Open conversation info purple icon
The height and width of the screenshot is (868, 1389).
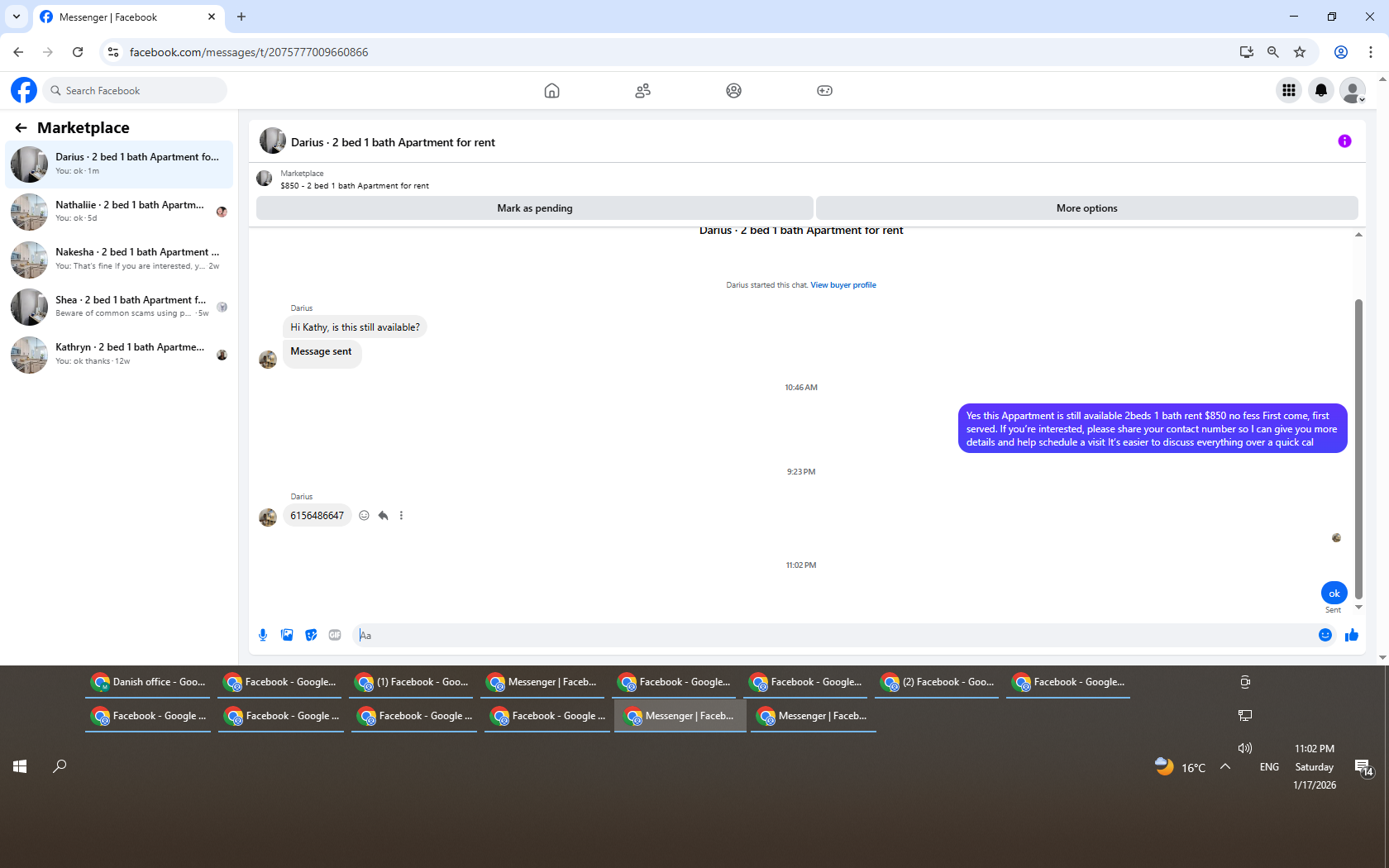pos(1344,141)
